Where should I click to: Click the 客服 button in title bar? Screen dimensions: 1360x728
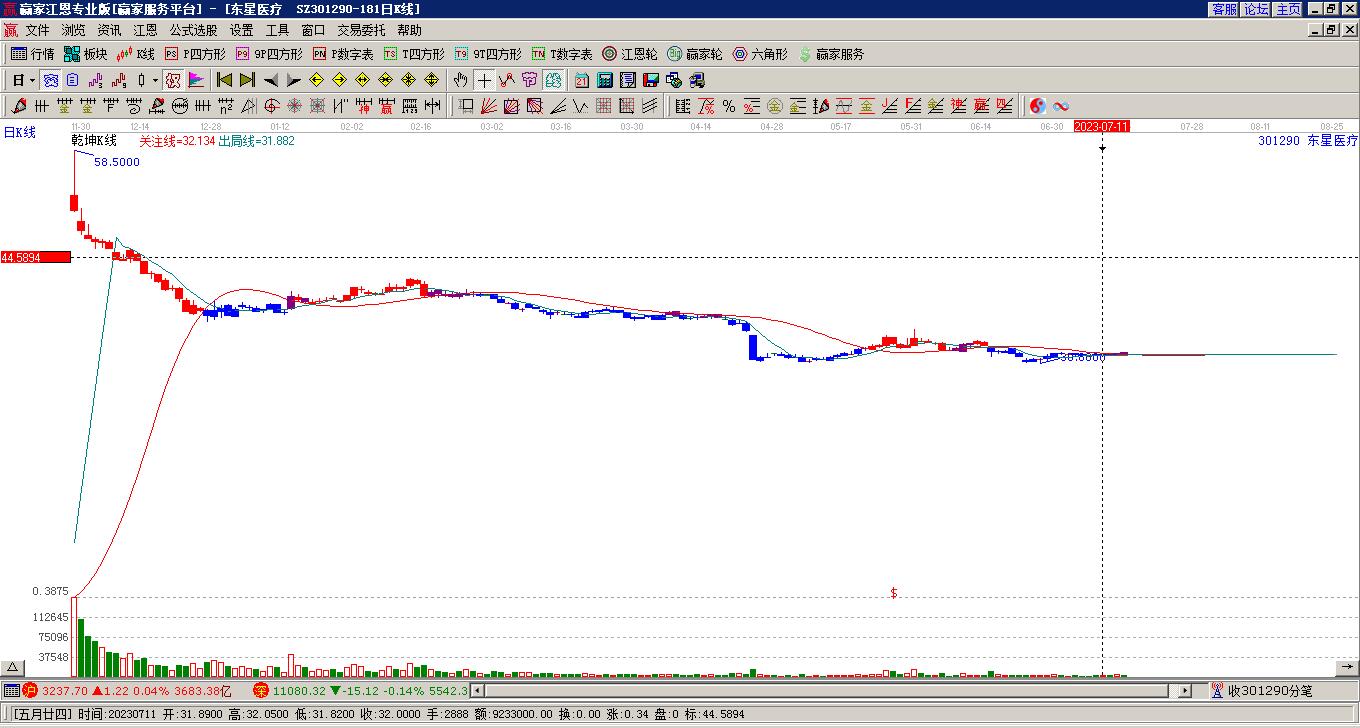(1224, 9)
